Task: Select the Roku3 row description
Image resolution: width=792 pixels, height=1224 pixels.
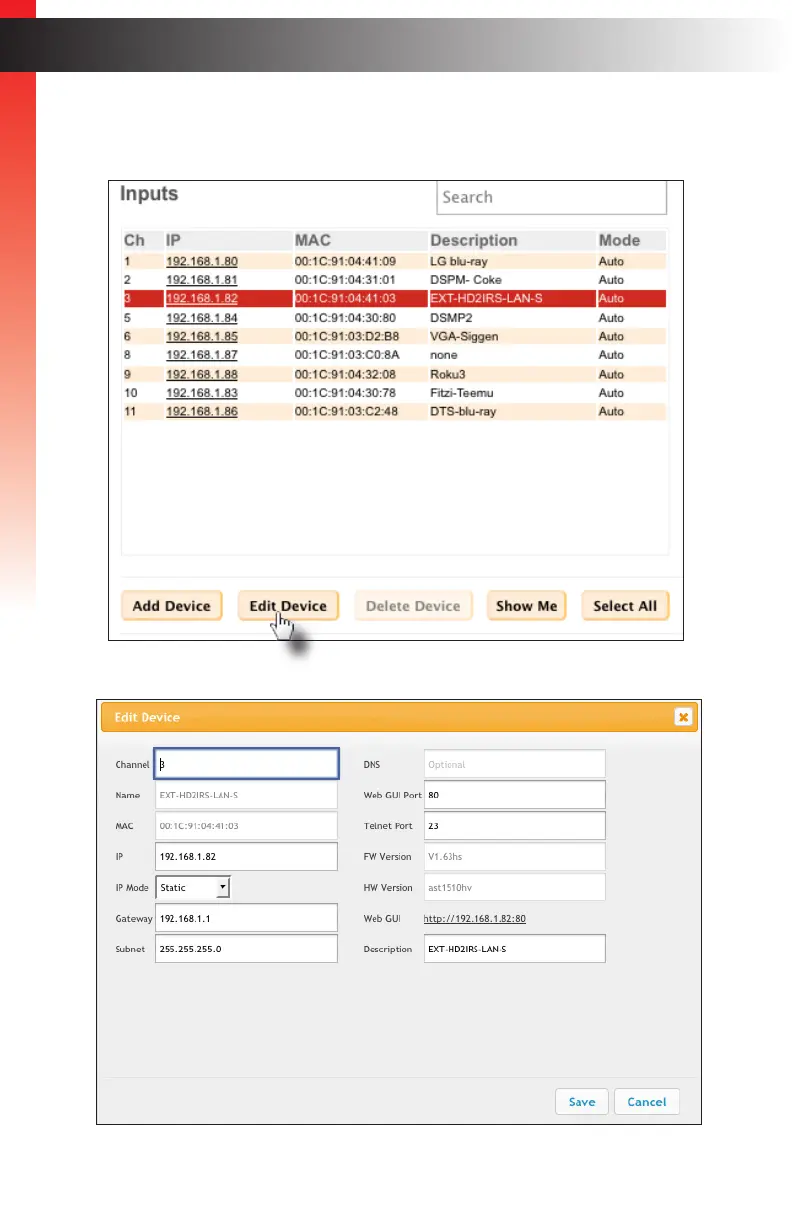Action: 448,374
